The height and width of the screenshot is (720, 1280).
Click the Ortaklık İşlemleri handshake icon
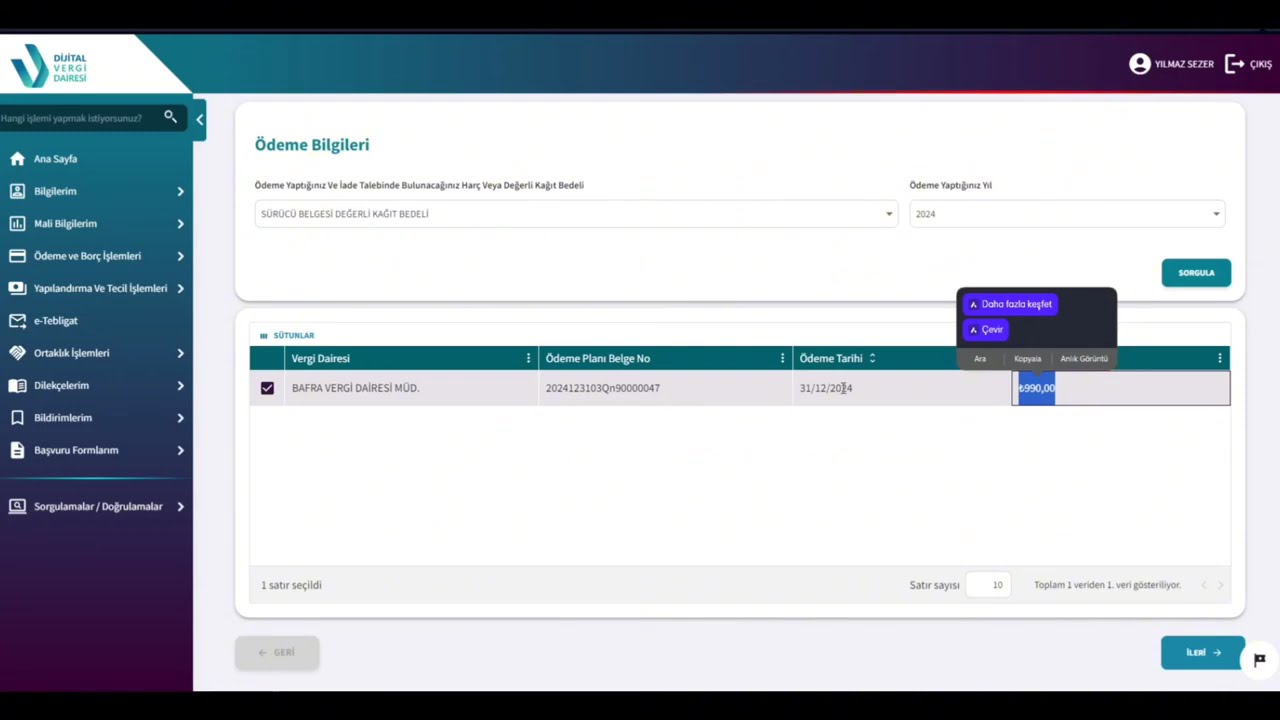17,353
